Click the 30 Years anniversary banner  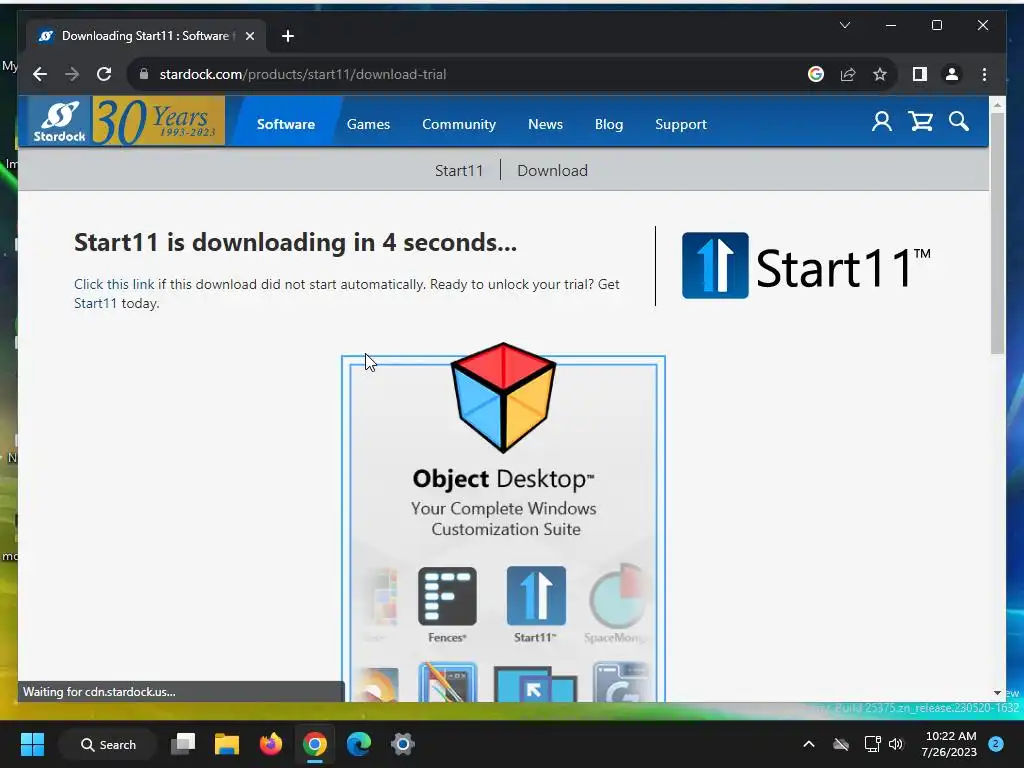(159, 121)
